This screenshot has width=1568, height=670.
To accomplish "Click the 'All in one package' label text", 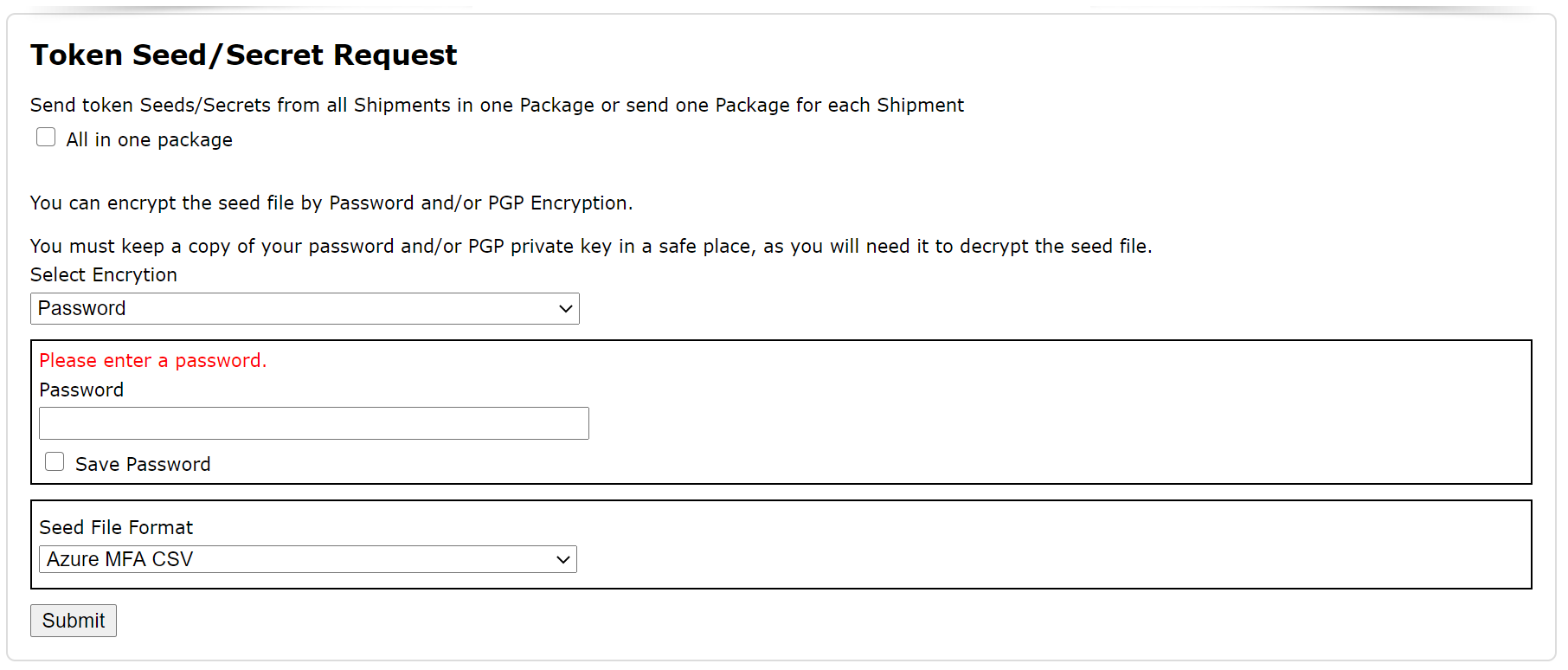I will tap(149, 140).
